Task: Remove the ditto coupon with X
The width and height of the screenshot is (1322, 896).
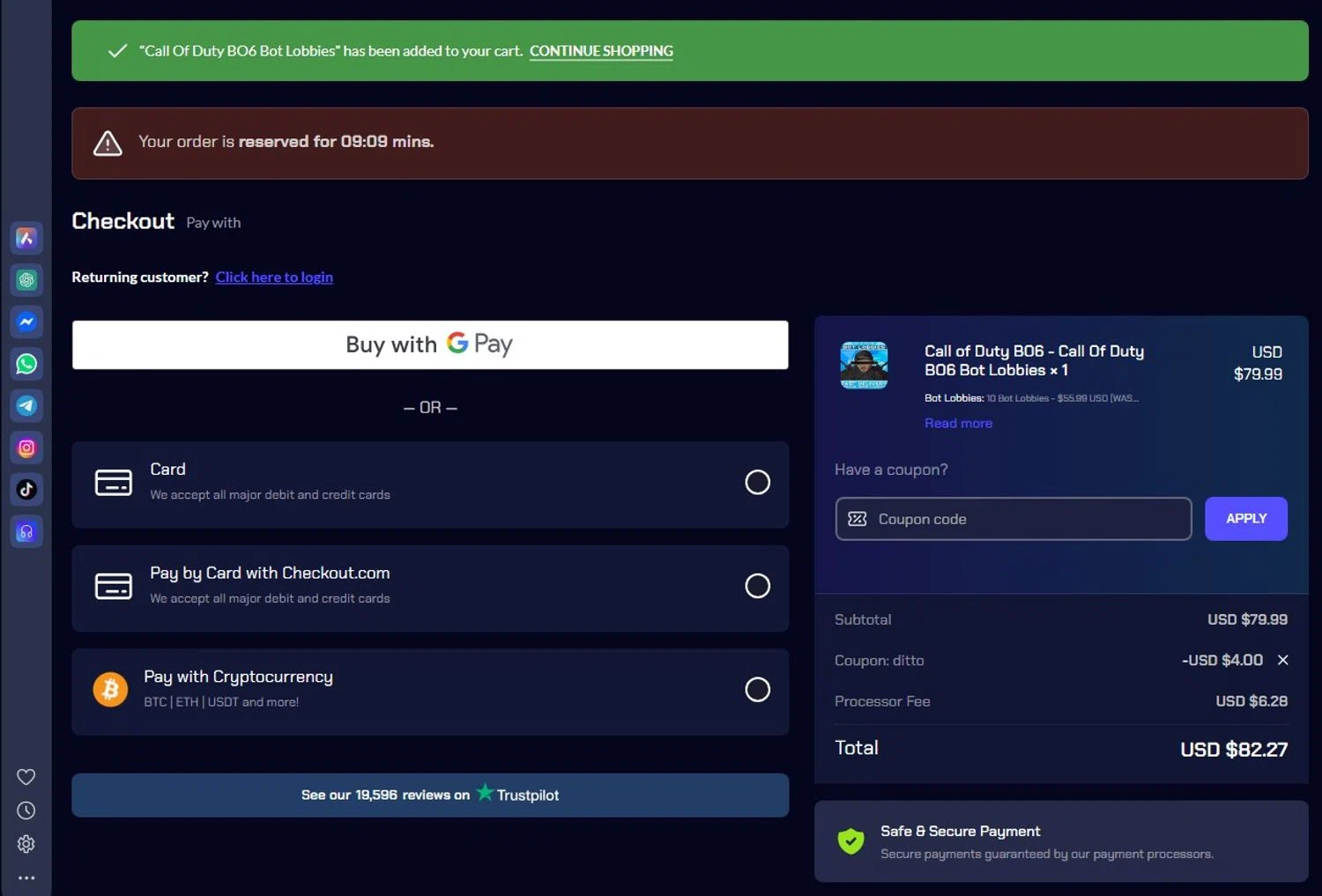Action: point(1283,660)
